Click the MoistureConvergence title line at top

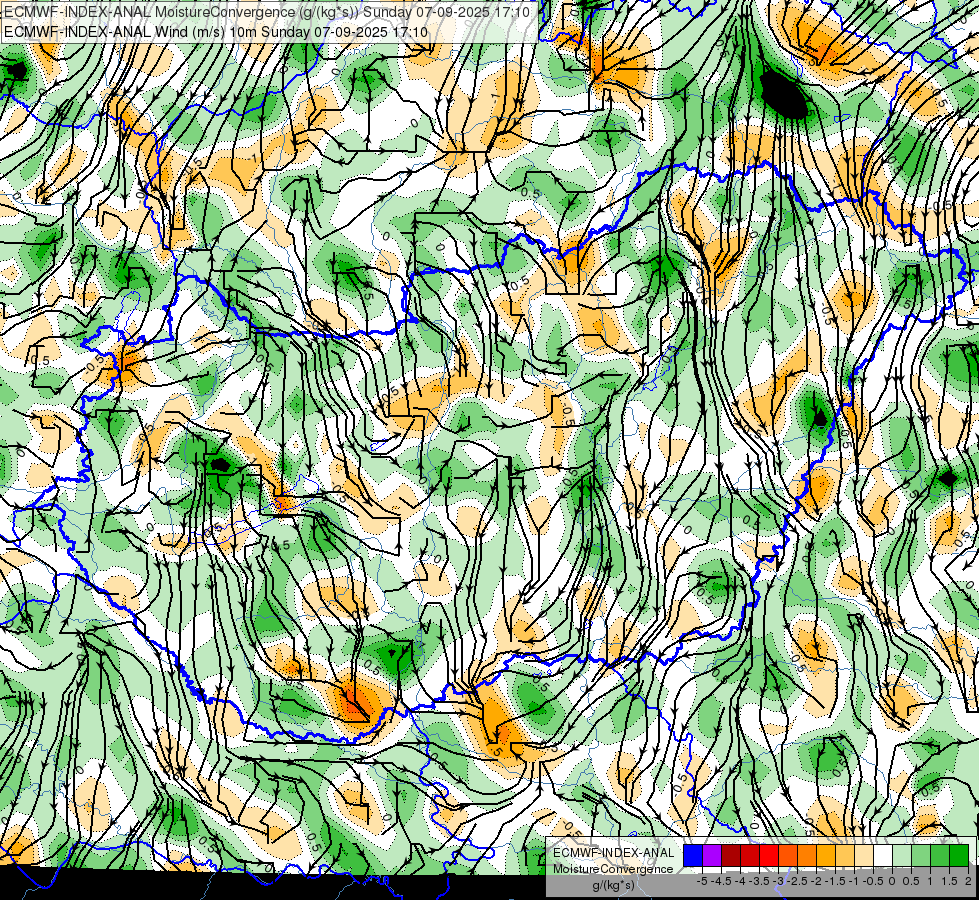pos(267,12)
